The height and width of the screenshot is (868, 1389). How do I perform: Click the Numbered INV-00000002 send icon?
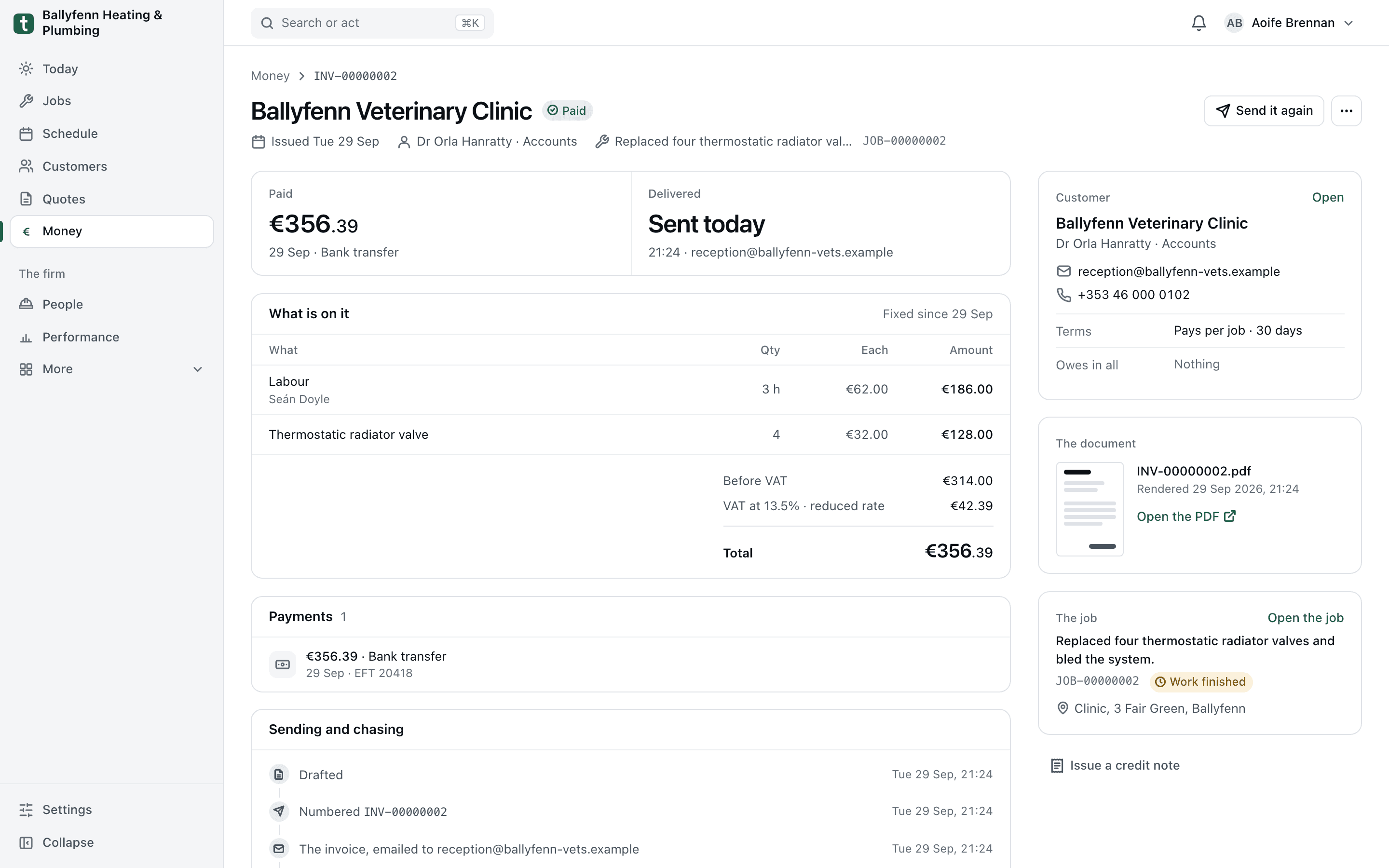pos(279,811)
